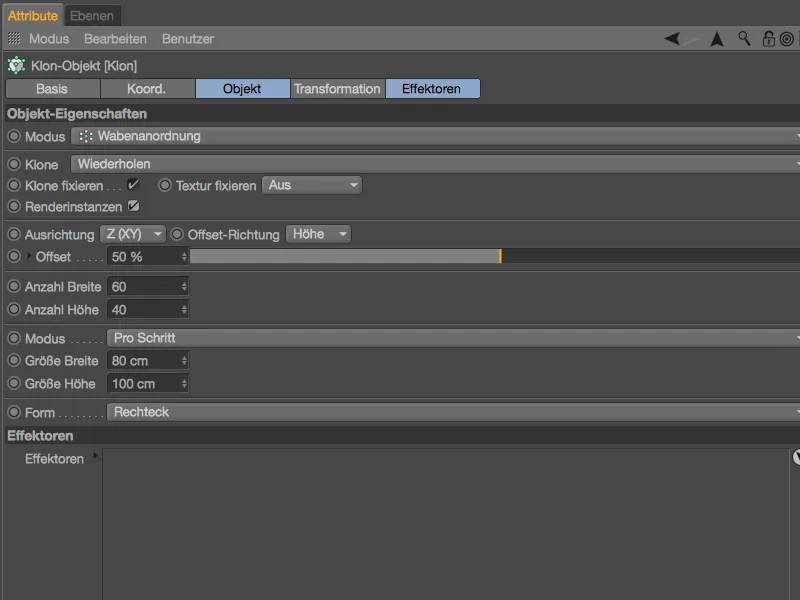
Task: Click the Größe Höhe stepper arrows
Action: [184, 384]
